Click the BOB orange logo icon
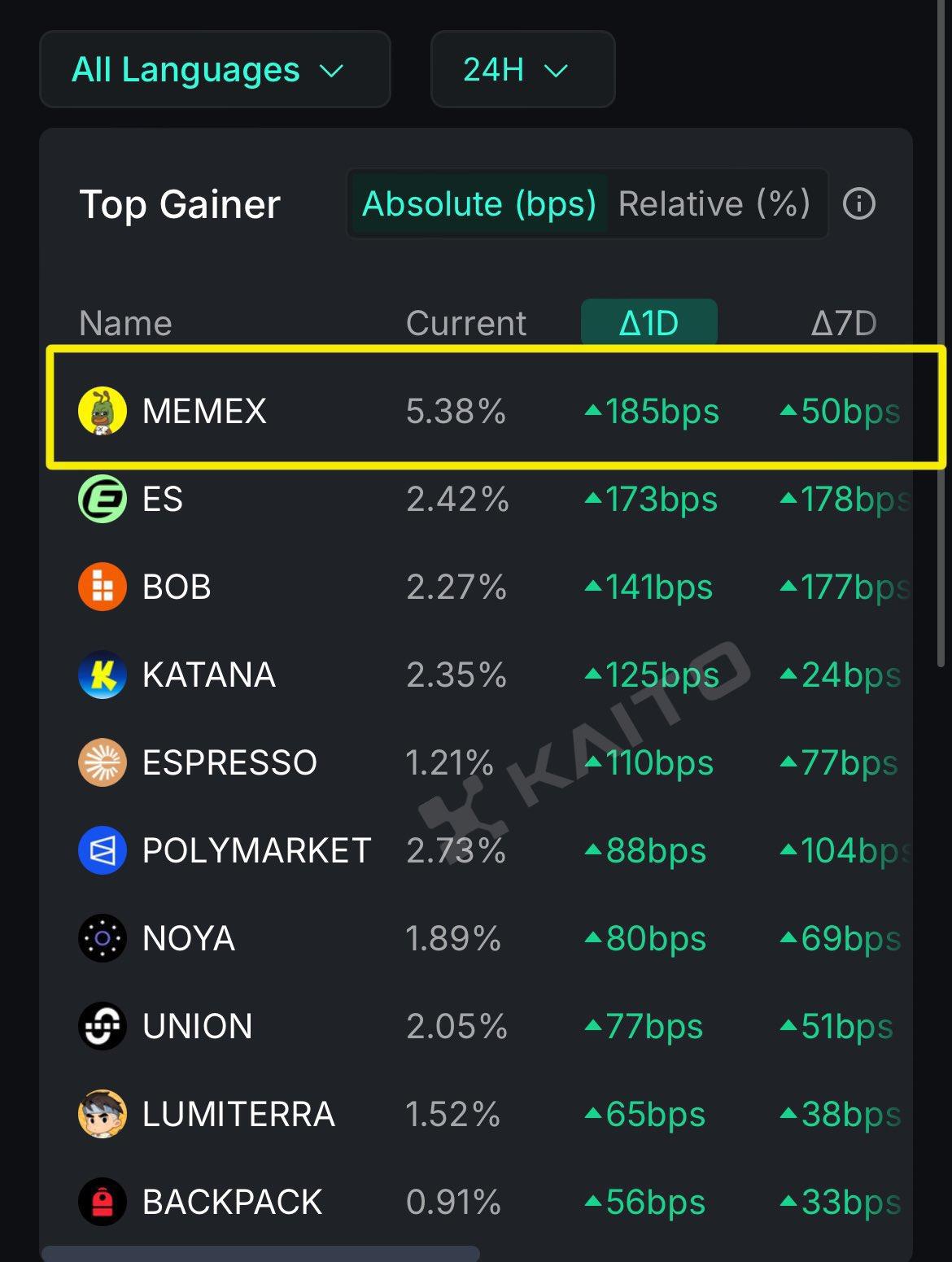952x1262 pixels. [103, 587]
